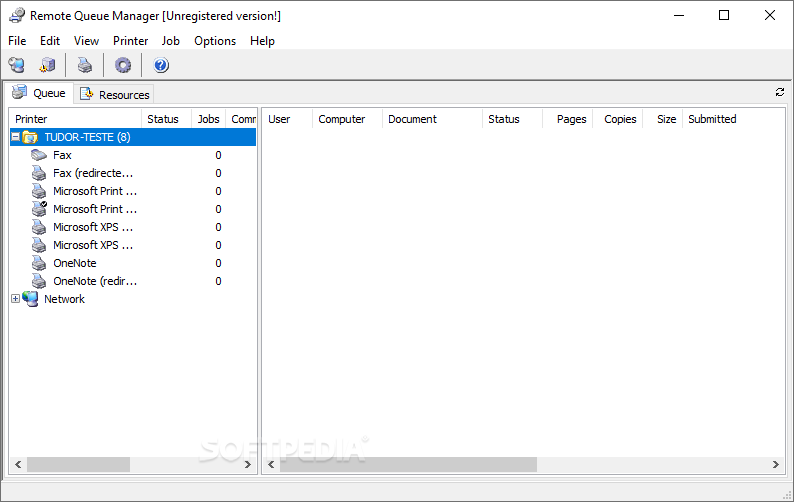
Task: Select the first Microsoft XPS printer row
Action: pyautogui.click(x=133, y=227)
